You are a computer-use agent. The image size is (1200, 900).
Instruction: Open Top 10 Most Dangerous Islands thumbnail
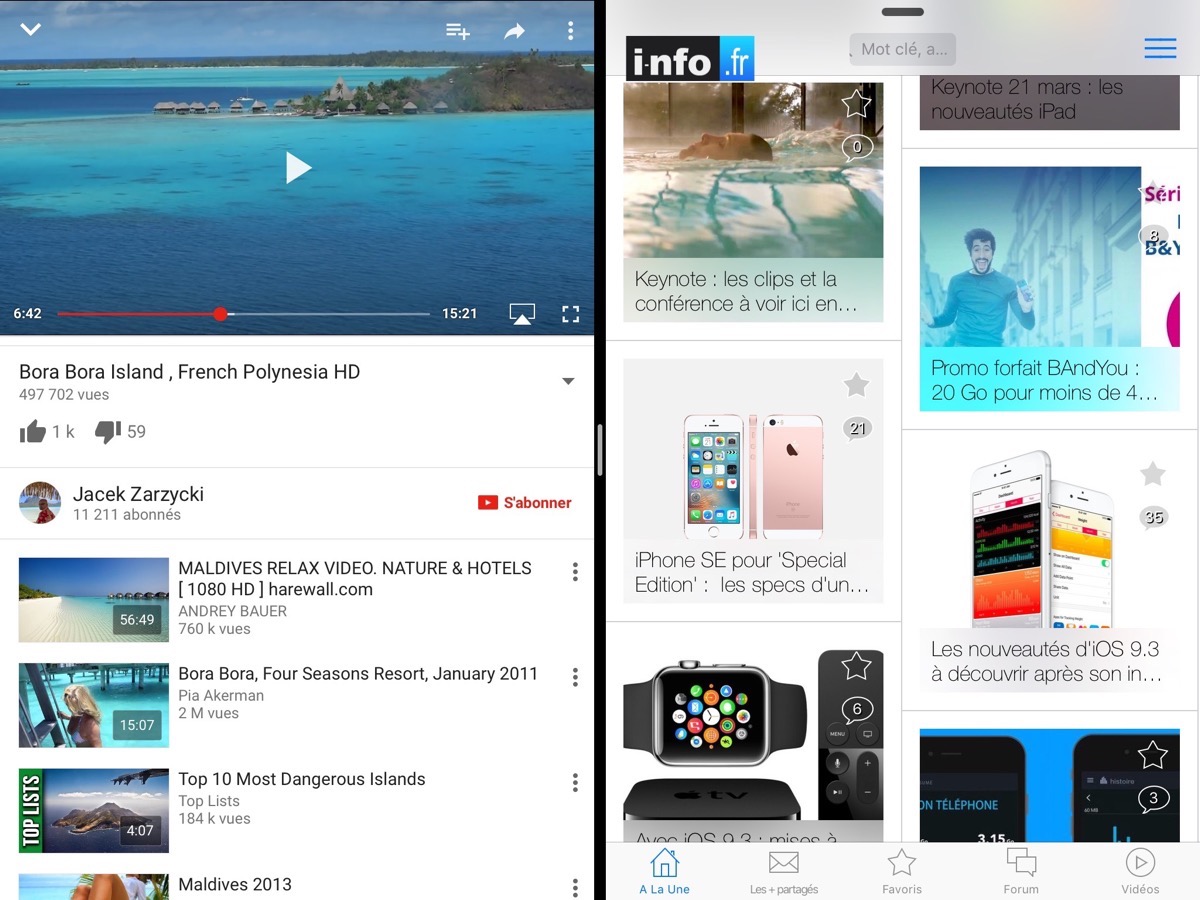coord(94,810)
